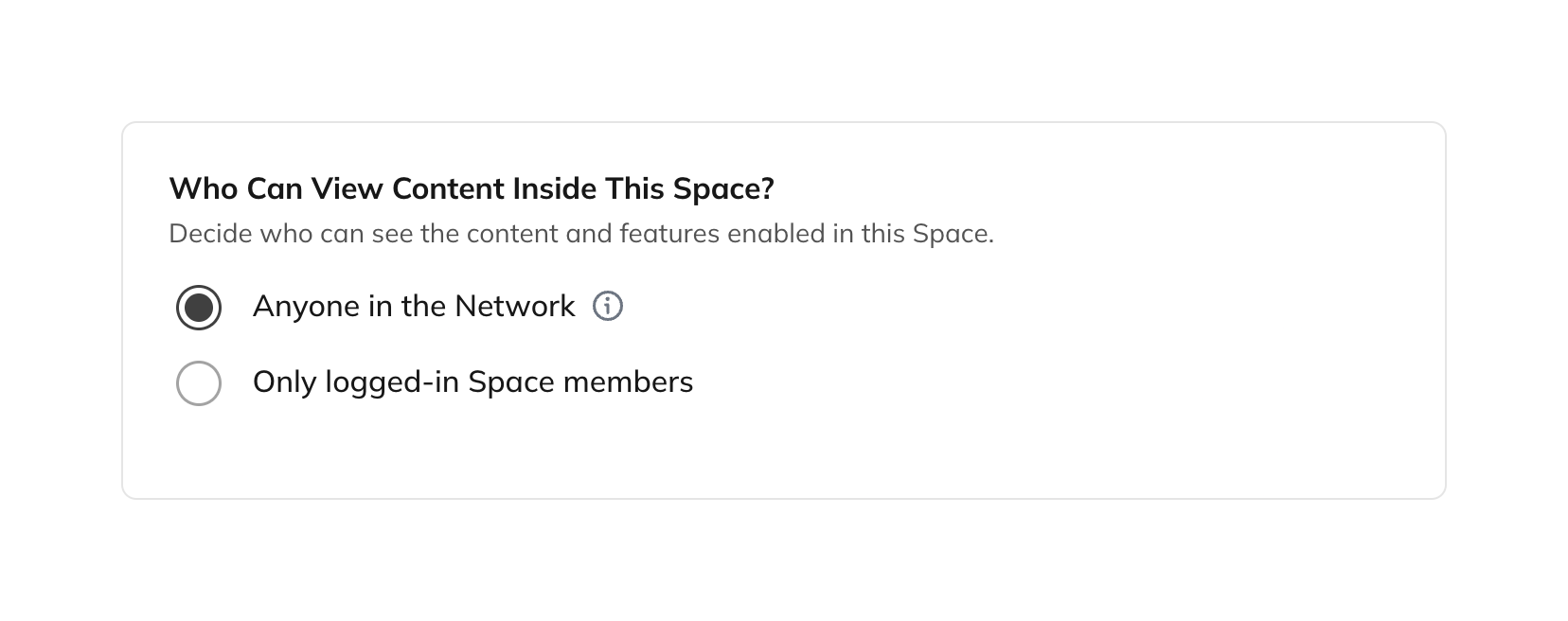The image size is (1568, 621).
Task: Click the Space members option text
Action: (579, 382)
